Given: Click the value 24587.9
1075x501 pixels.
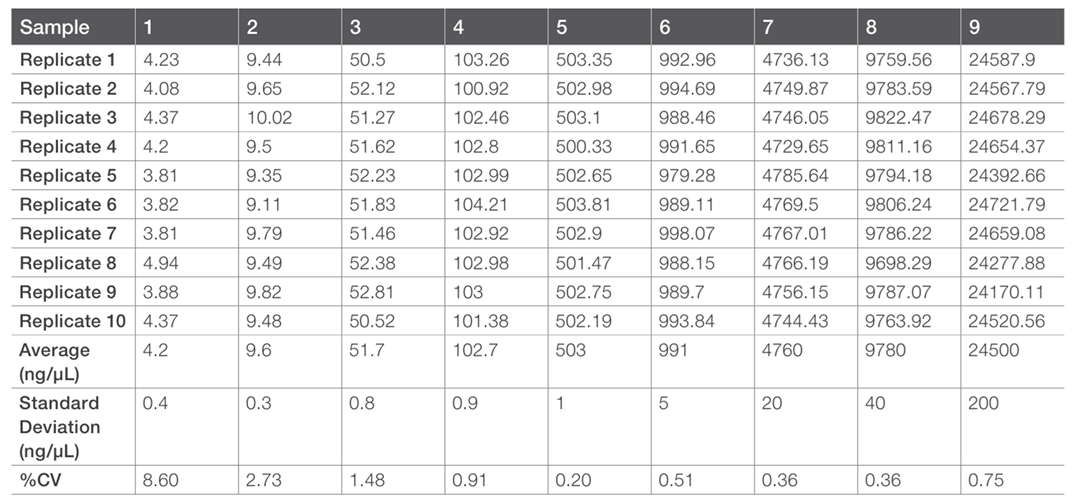Looking at the screenshot, I should (x=996, y=60).
